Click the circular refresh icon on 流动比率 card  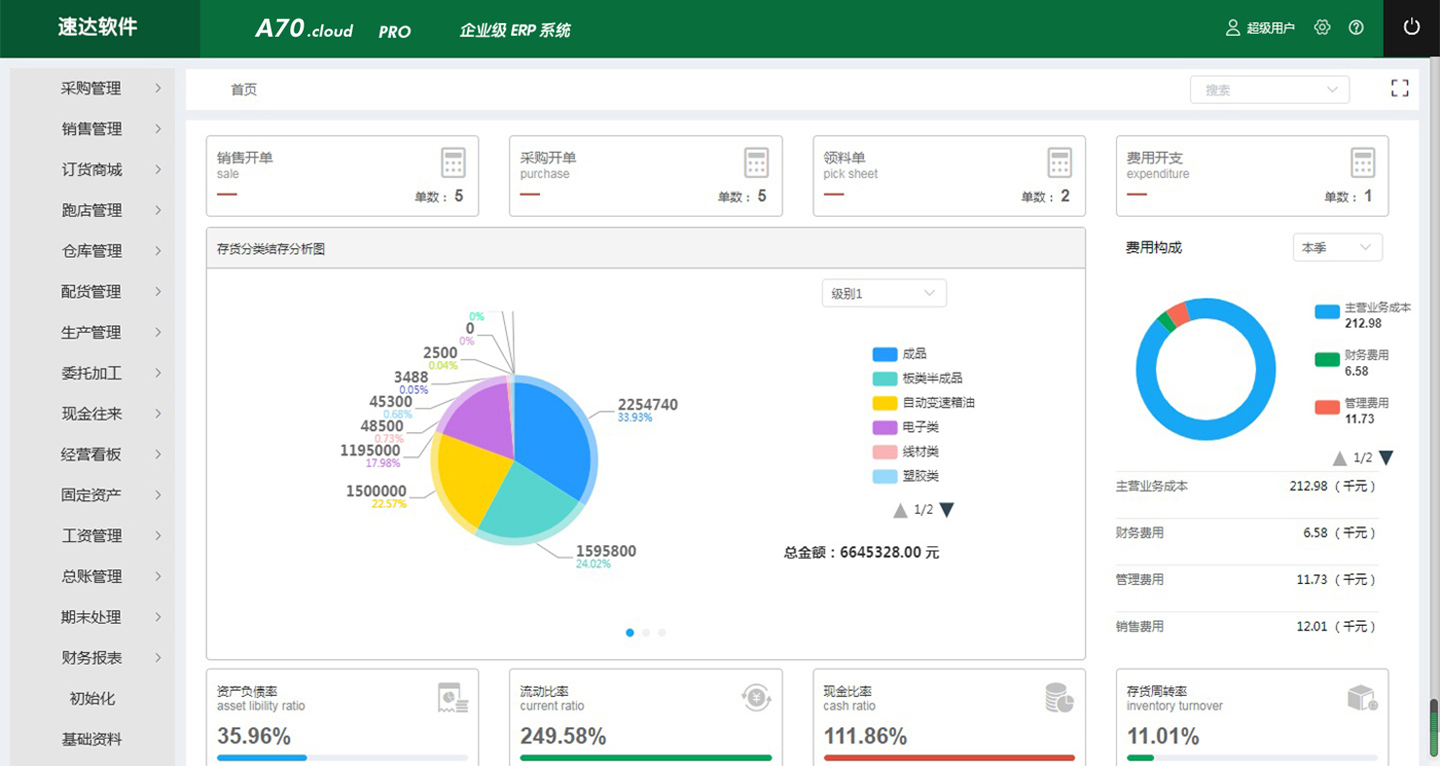[x=756, y=697]
